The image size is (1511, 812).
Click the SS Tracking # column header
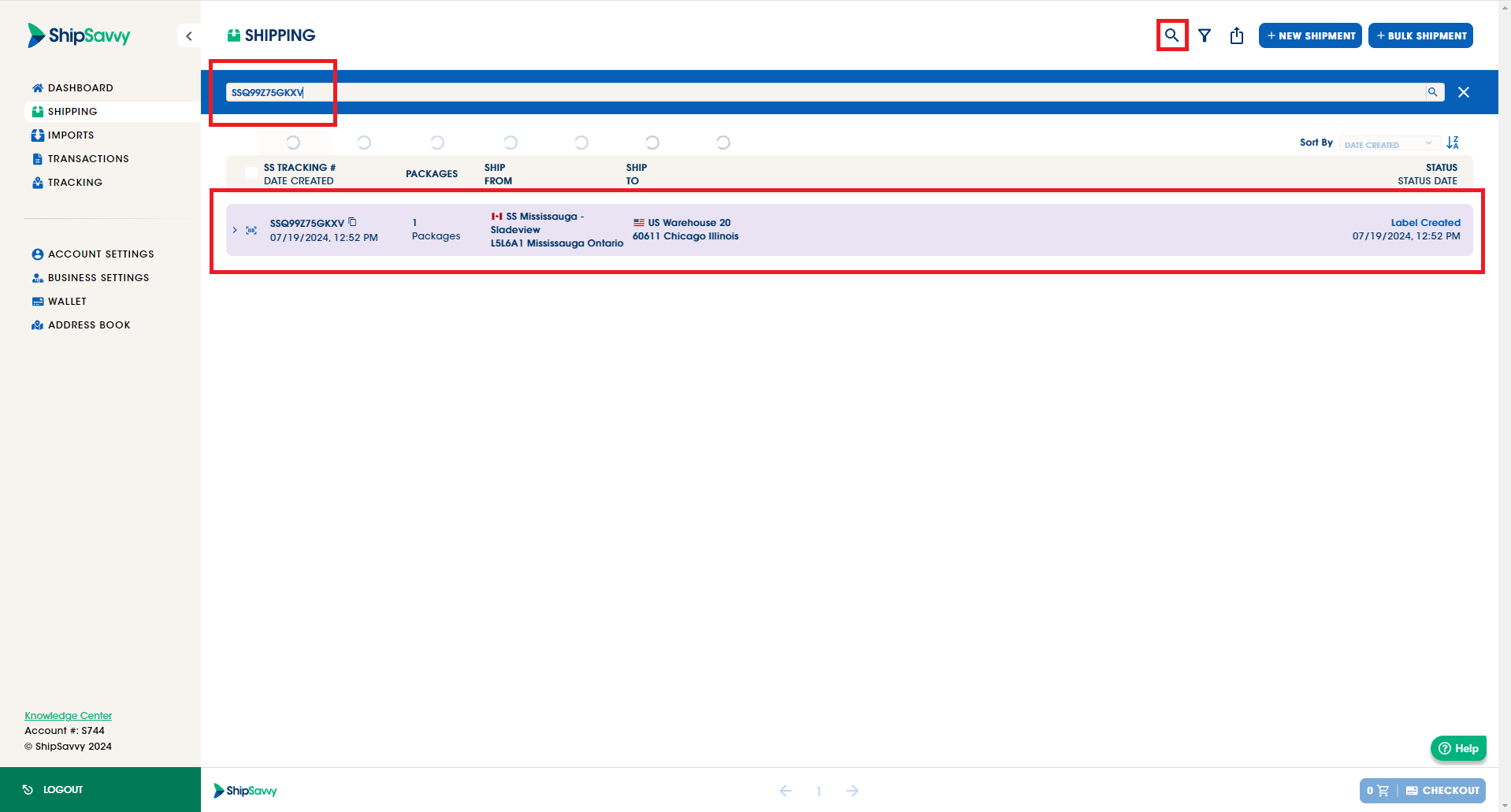tap(299, 168)
